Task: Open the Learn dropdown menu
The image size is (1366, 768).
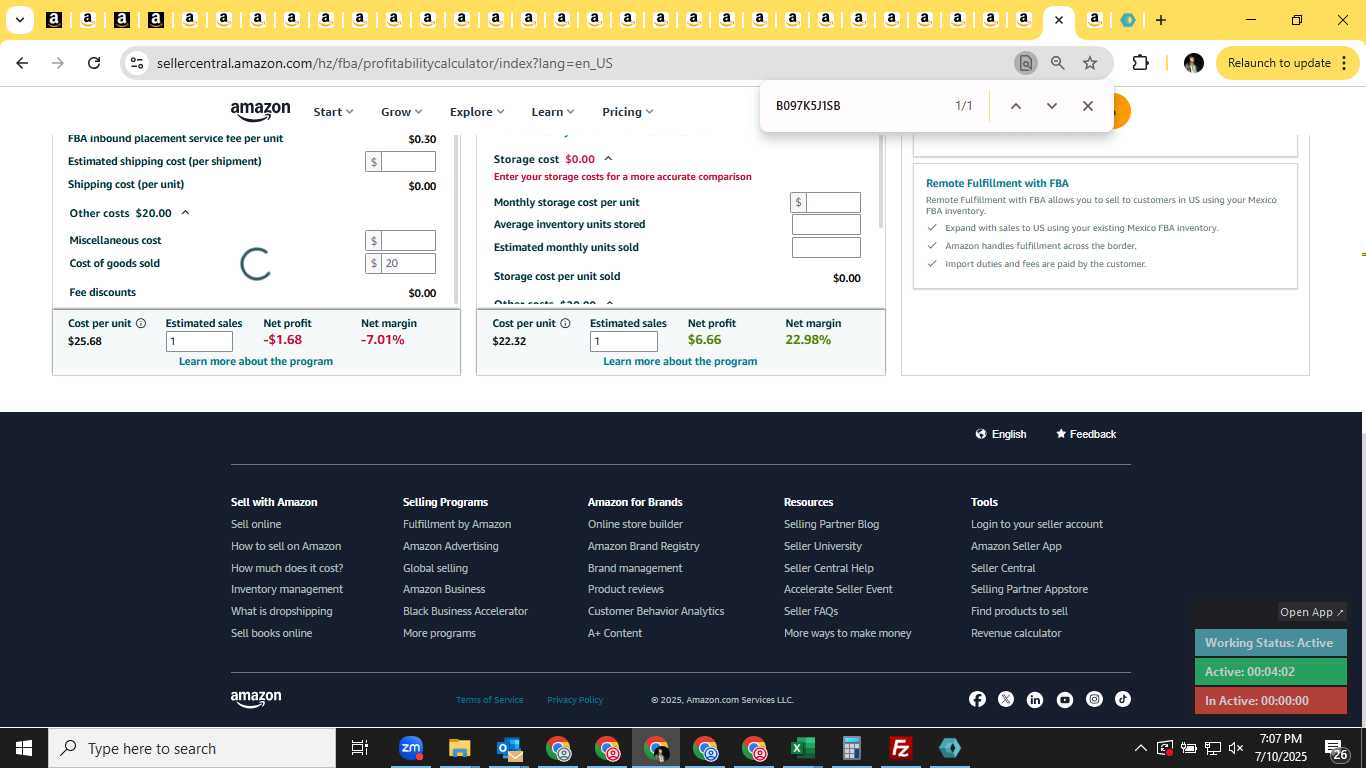Action: tap(552, 112)
